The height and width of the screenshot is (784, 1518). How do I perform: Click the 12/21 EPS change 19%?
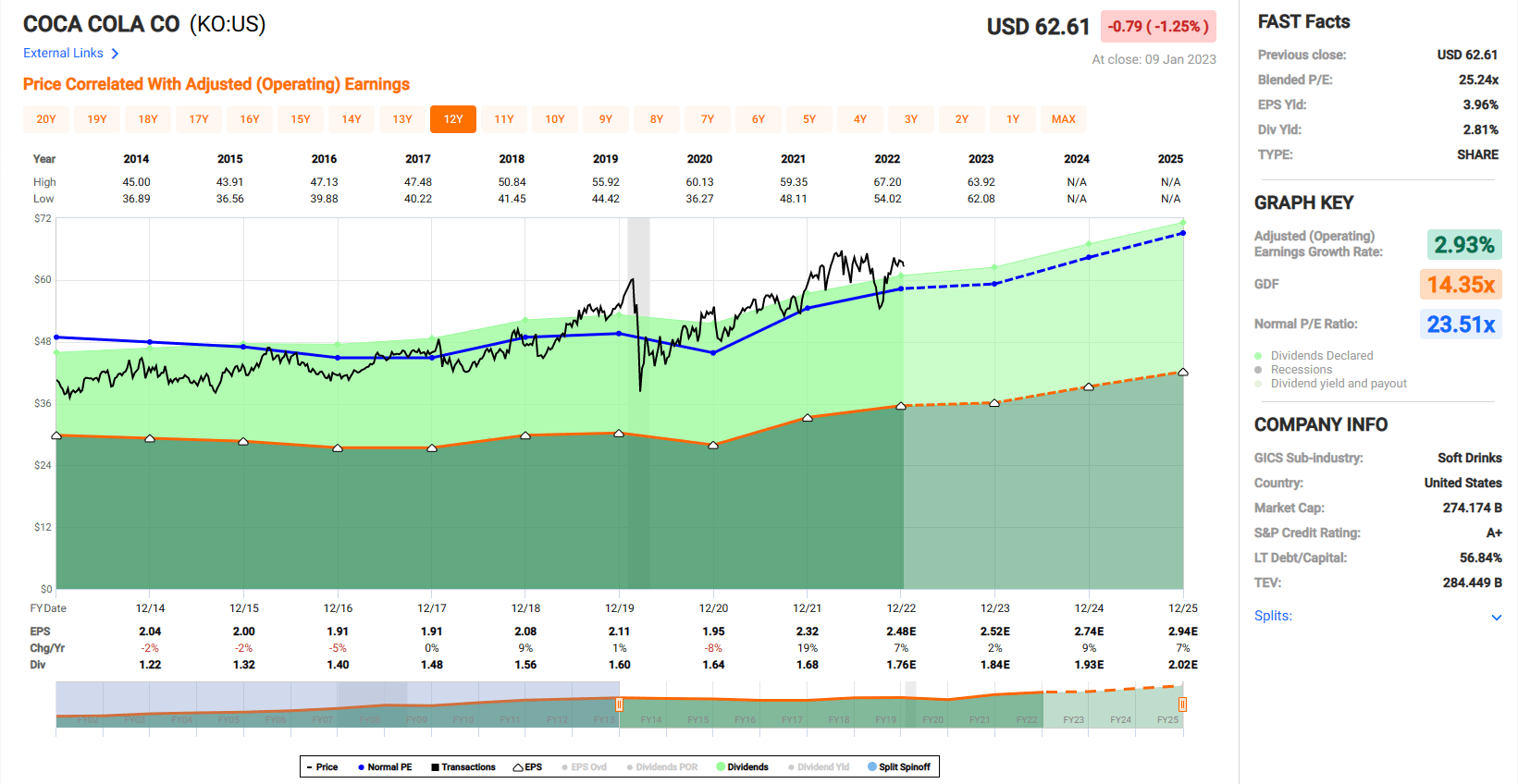coord(808,648)
